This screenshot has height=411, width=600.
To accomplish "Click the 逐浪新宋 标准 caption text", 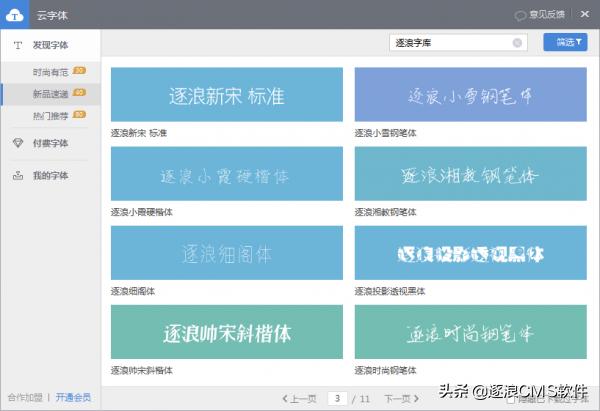I will click(139, 133).
